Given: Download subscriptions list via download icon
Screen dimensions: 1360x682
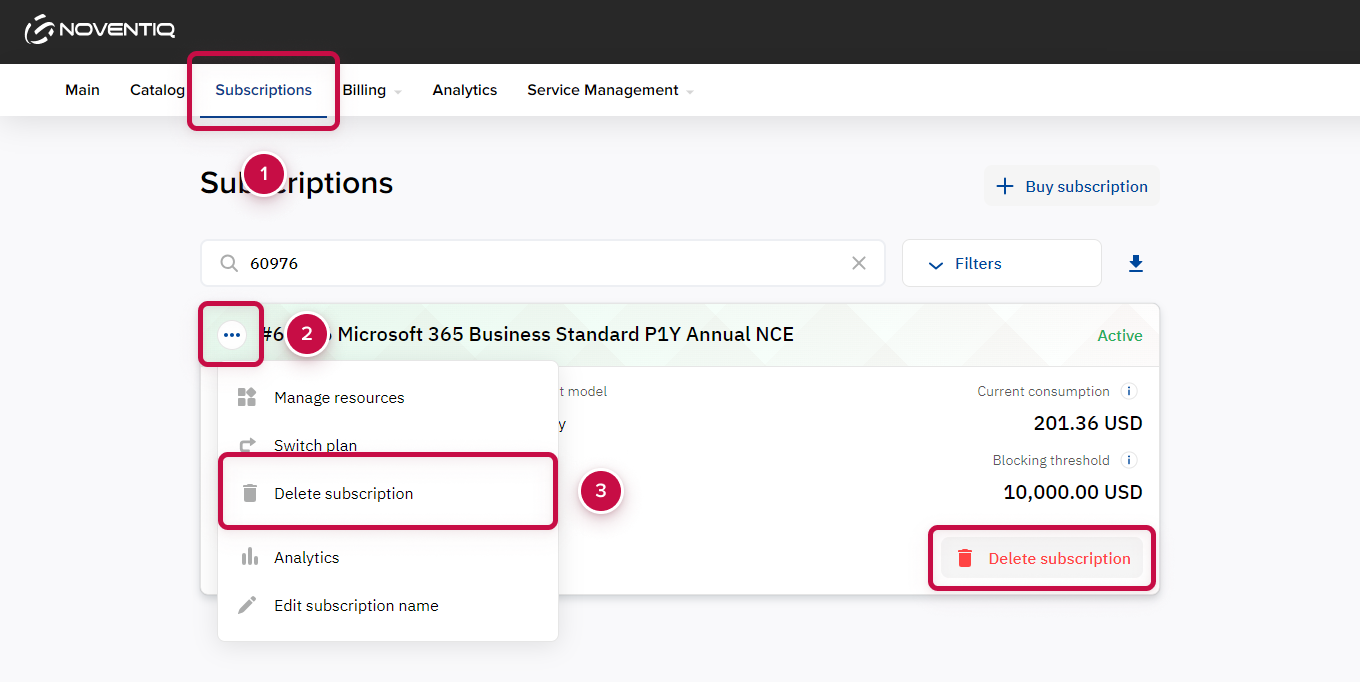Looking at the screenshot, I should point(1135,263).
